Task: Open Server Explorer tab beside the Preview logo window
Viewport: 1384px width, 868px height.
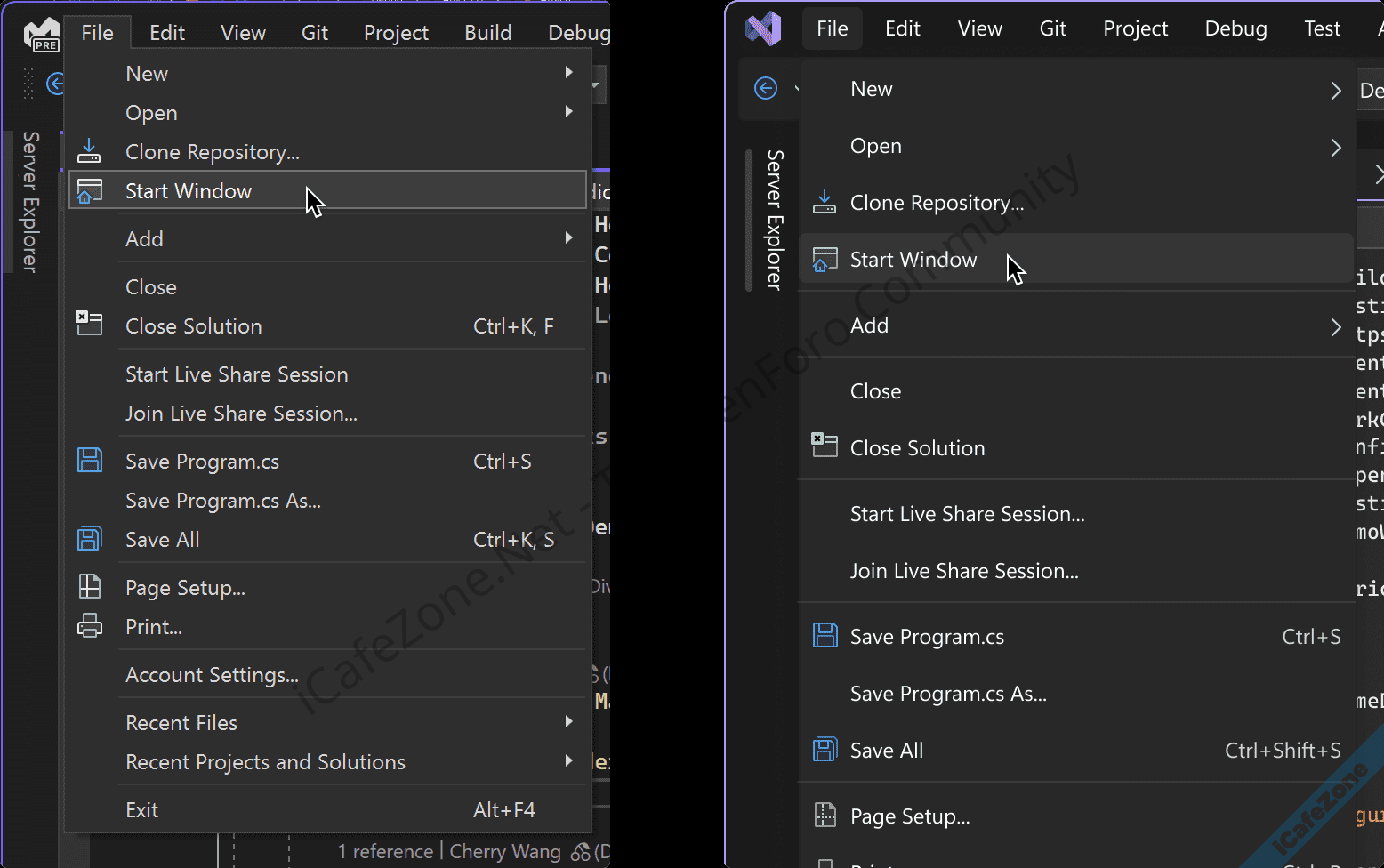Action: click(31, 202)
